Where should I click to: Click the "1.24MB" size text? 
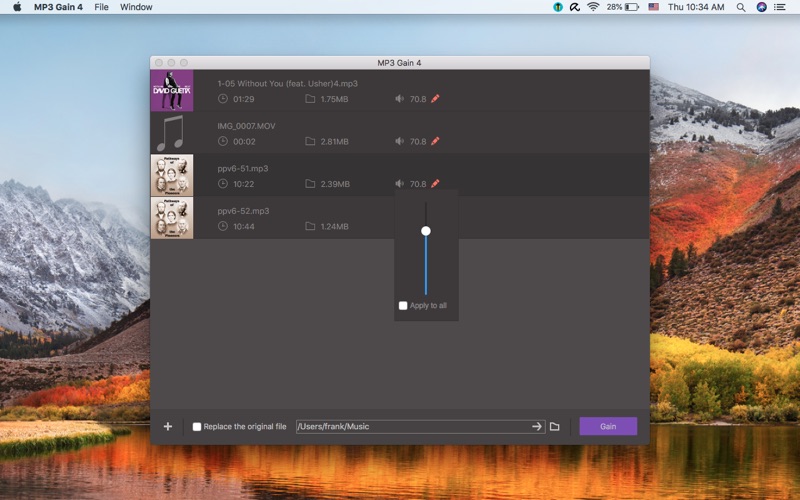tap(335, 227)
